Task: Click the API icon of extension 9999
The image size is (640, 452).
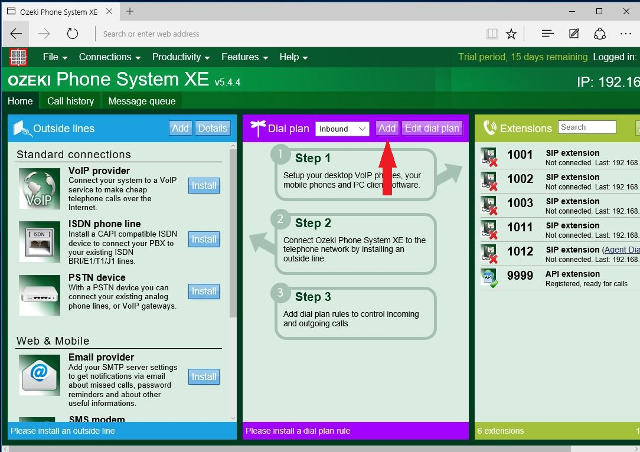Action: tap(489, 278)
